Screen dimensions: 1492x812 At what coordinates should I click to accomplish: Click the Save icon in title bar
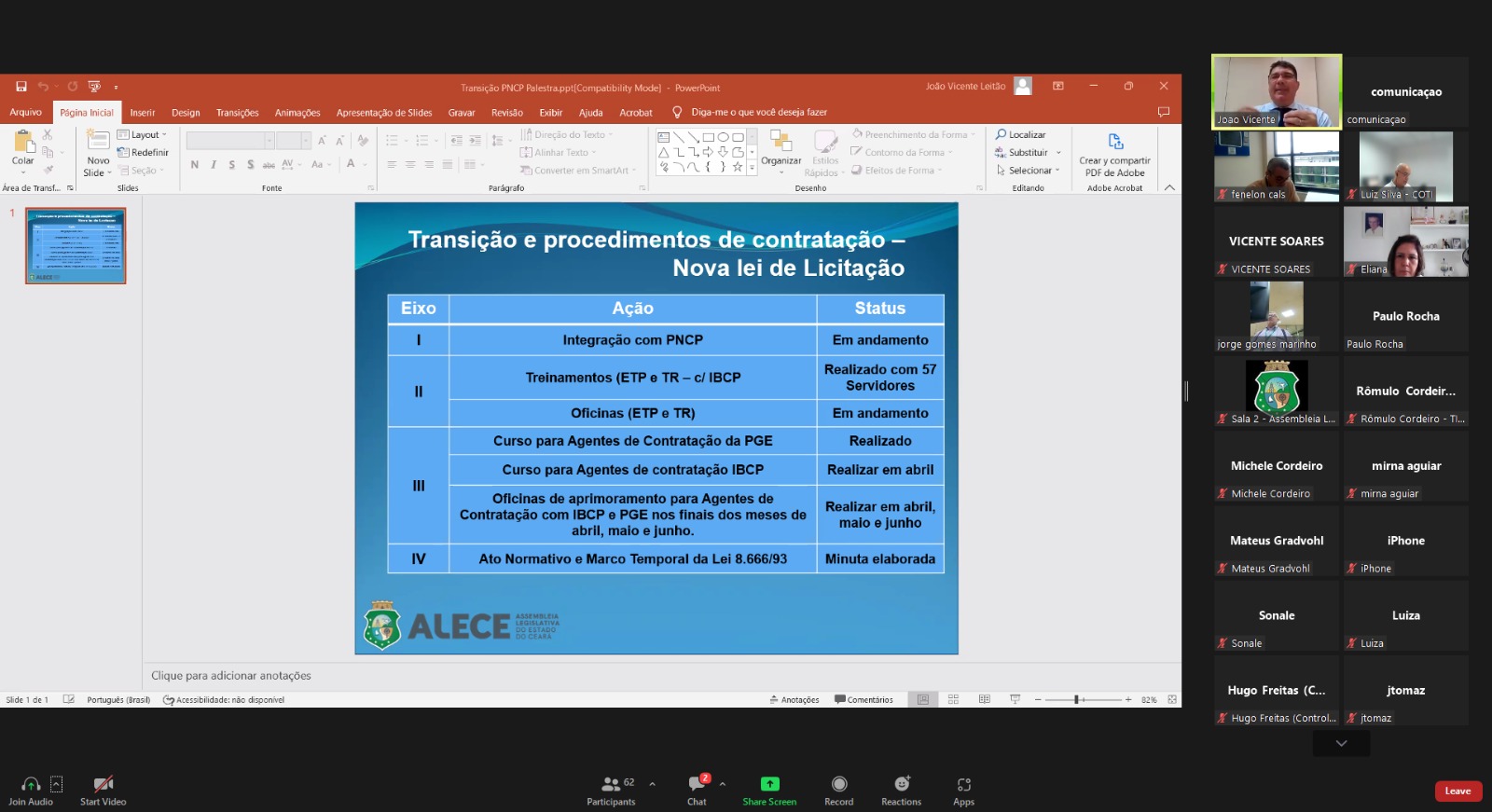[21, 87]
